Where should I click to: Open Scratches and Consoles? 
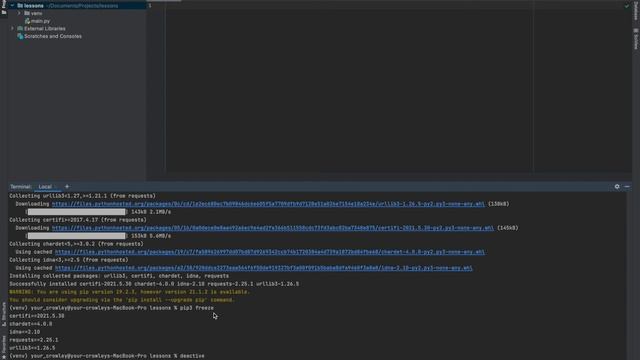(x=53, y=36)
